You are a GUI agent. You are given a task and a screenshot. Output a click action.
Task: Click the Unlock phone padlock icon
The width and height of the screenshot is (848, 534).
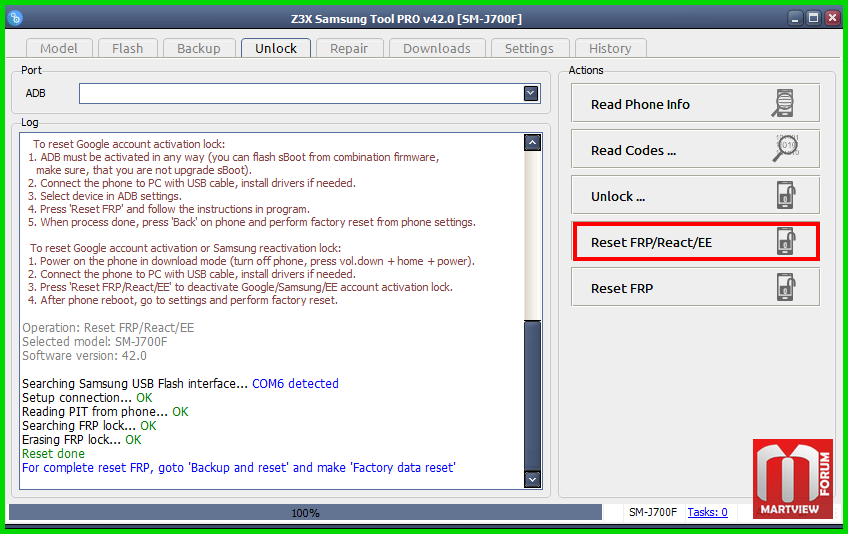[786, 195]
